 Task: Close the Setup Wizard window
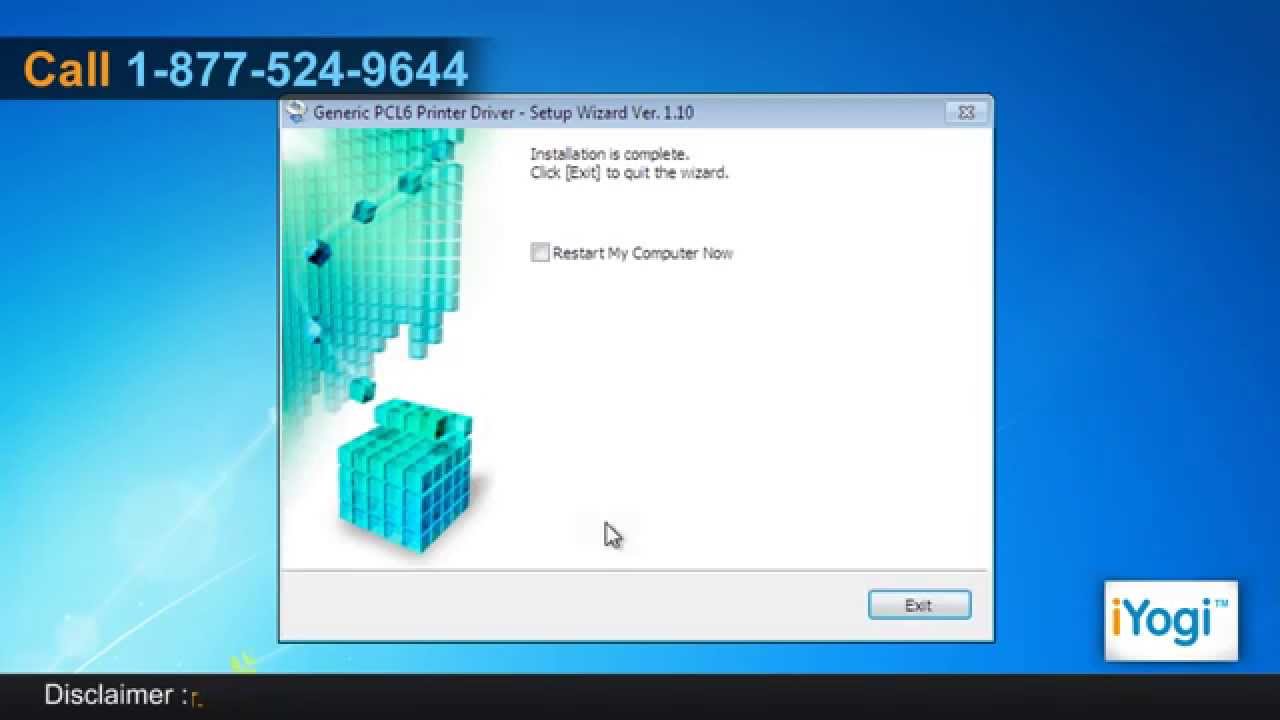click(966, 113)
